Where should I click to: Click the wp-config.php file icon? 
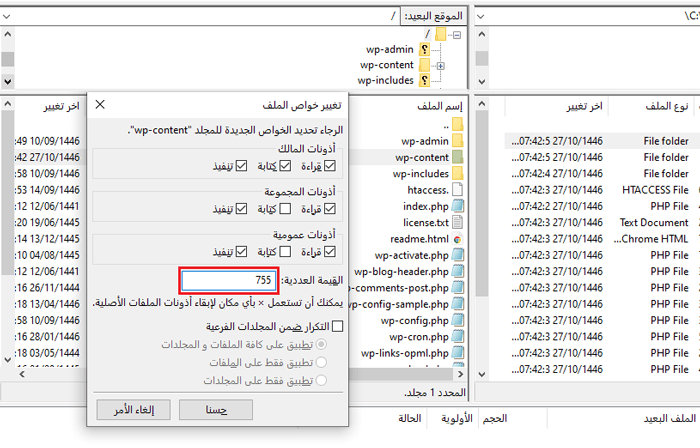(458, 320)
